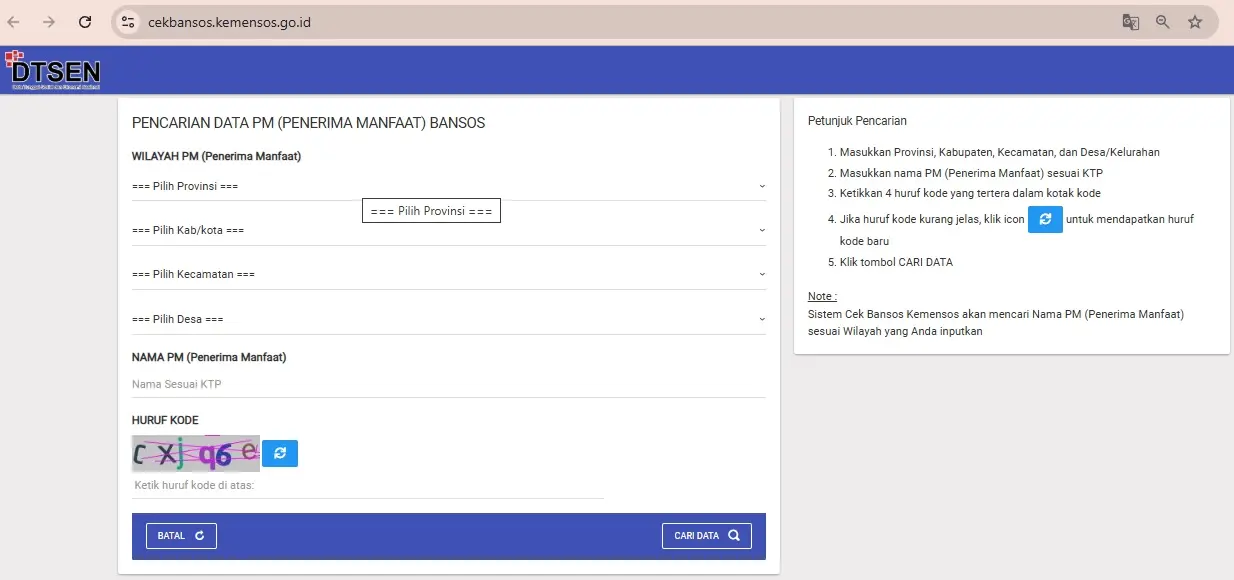This screenshot has height=580, width=1234.
Task: Click the browser back arrow
Action: click(14, 22)
